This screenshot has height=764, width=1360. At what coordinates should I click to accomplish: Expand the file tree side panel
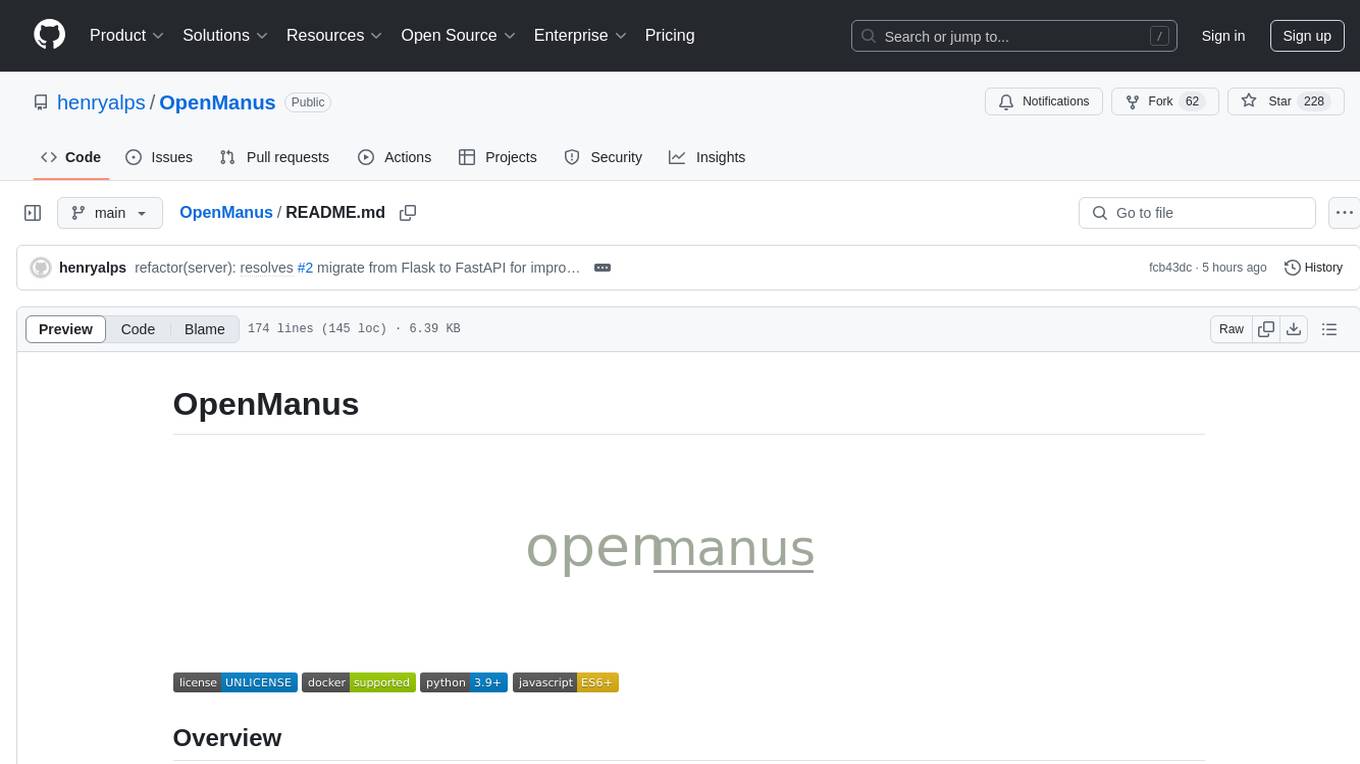[33, 213]
